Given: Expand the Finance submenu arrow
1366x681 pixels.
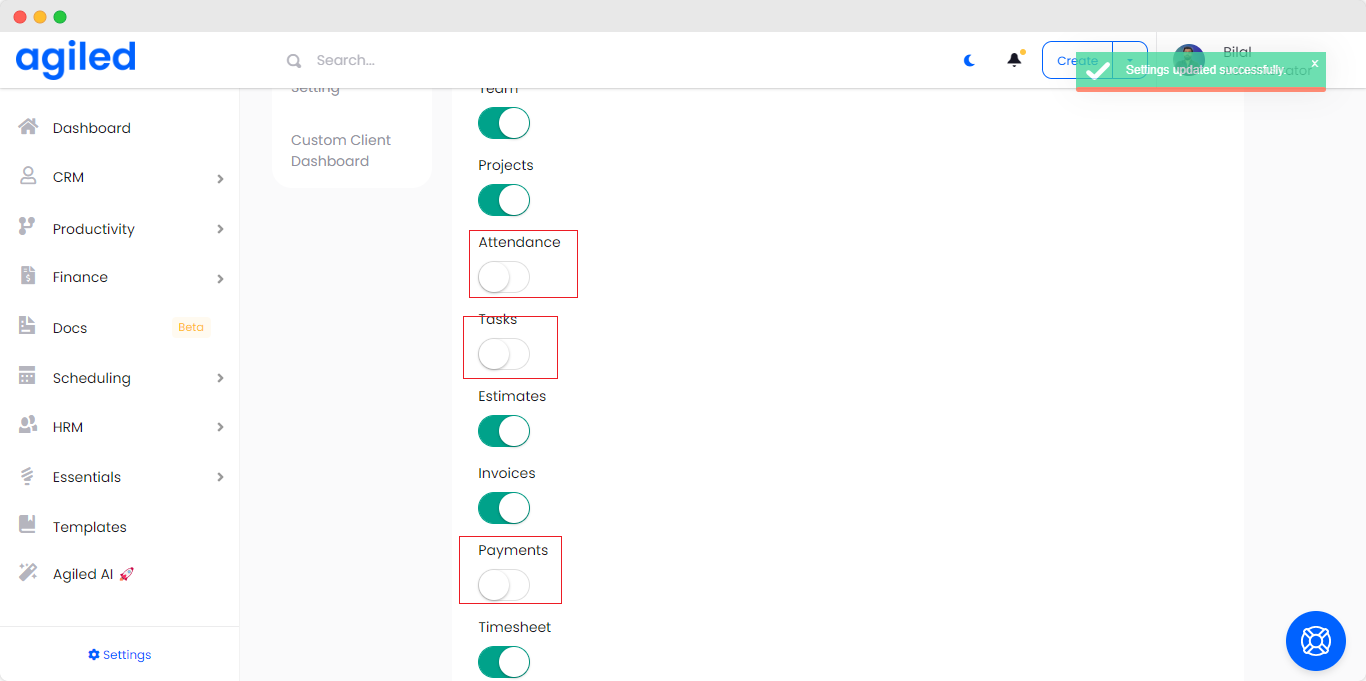Looking at the screenshot, I should 220,279.
